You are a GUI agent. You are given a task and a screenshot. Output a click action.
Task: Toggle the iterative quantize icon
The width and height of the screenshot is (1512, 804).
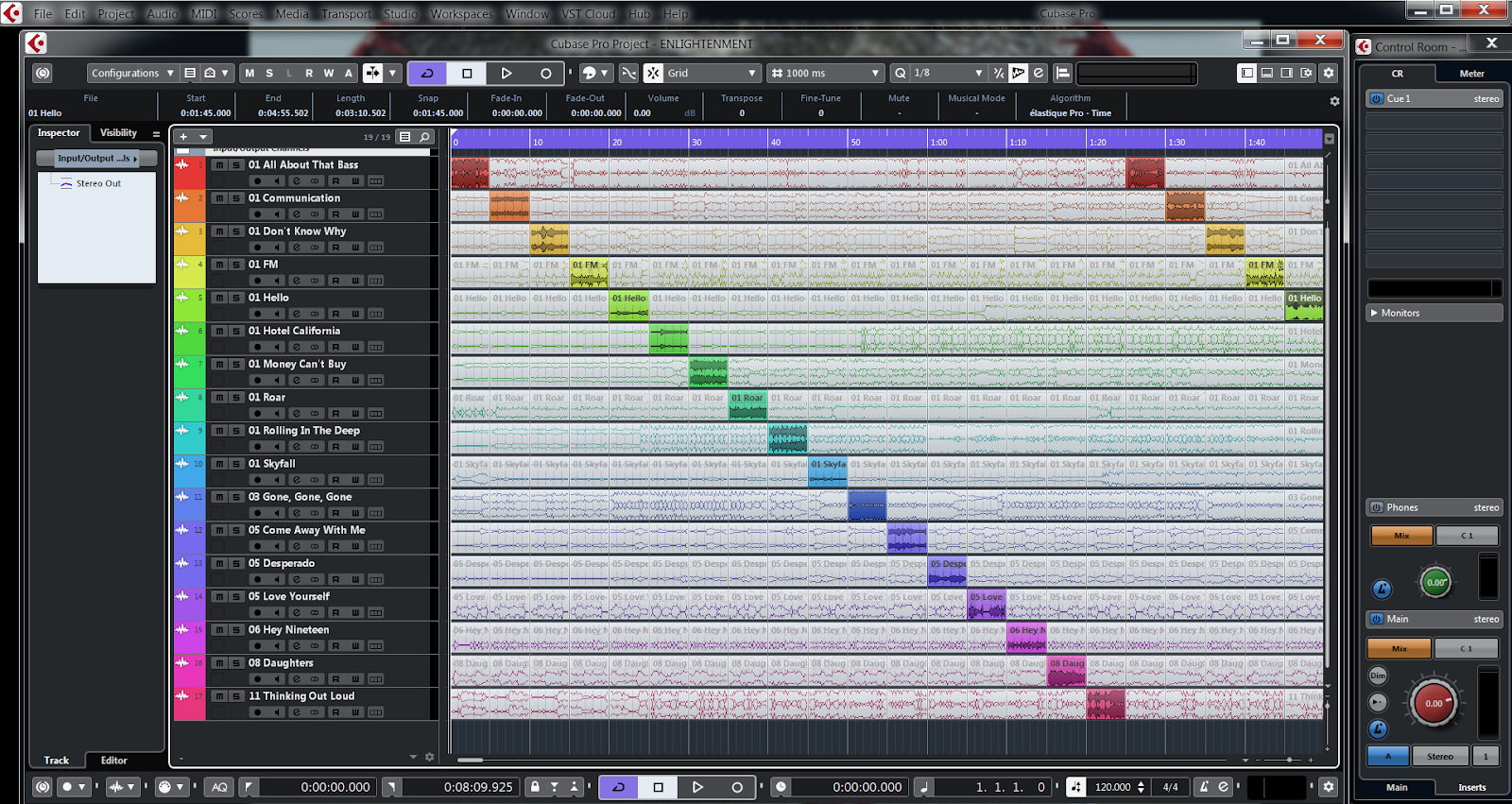click(998, 73)
